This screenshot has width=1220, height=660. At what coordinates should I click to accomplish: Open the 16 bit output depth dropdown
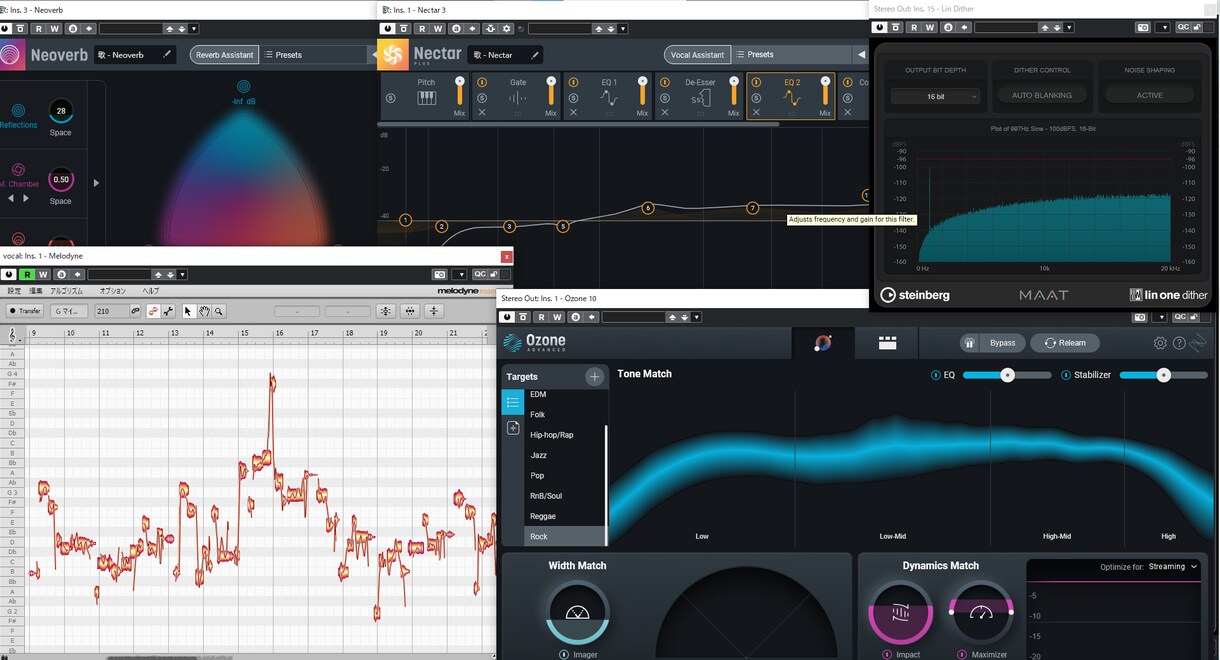[x=935, y=96]
